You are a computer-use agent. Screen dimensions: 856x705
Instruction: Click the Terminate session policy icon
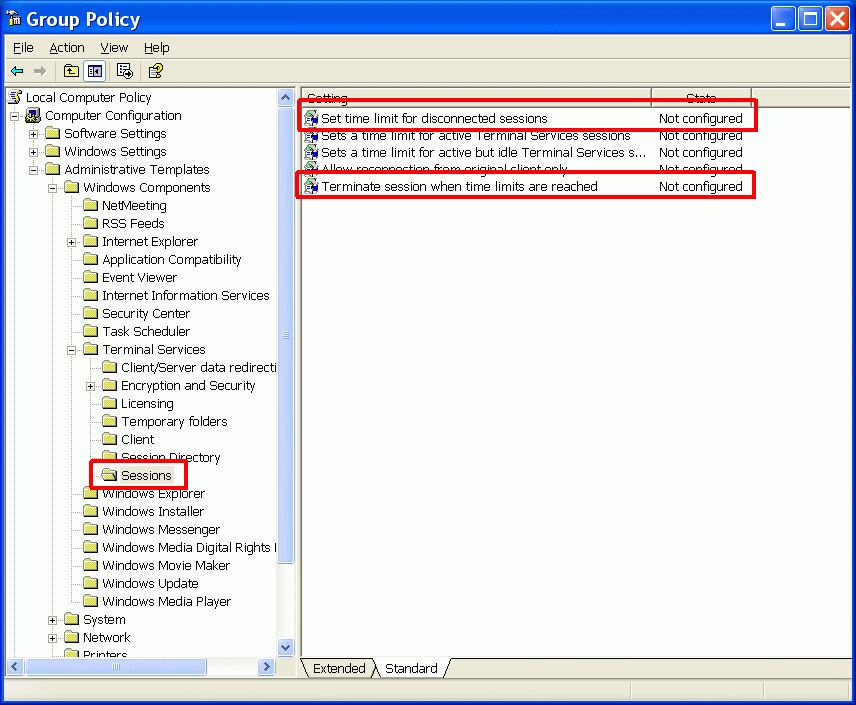(311, 186)
